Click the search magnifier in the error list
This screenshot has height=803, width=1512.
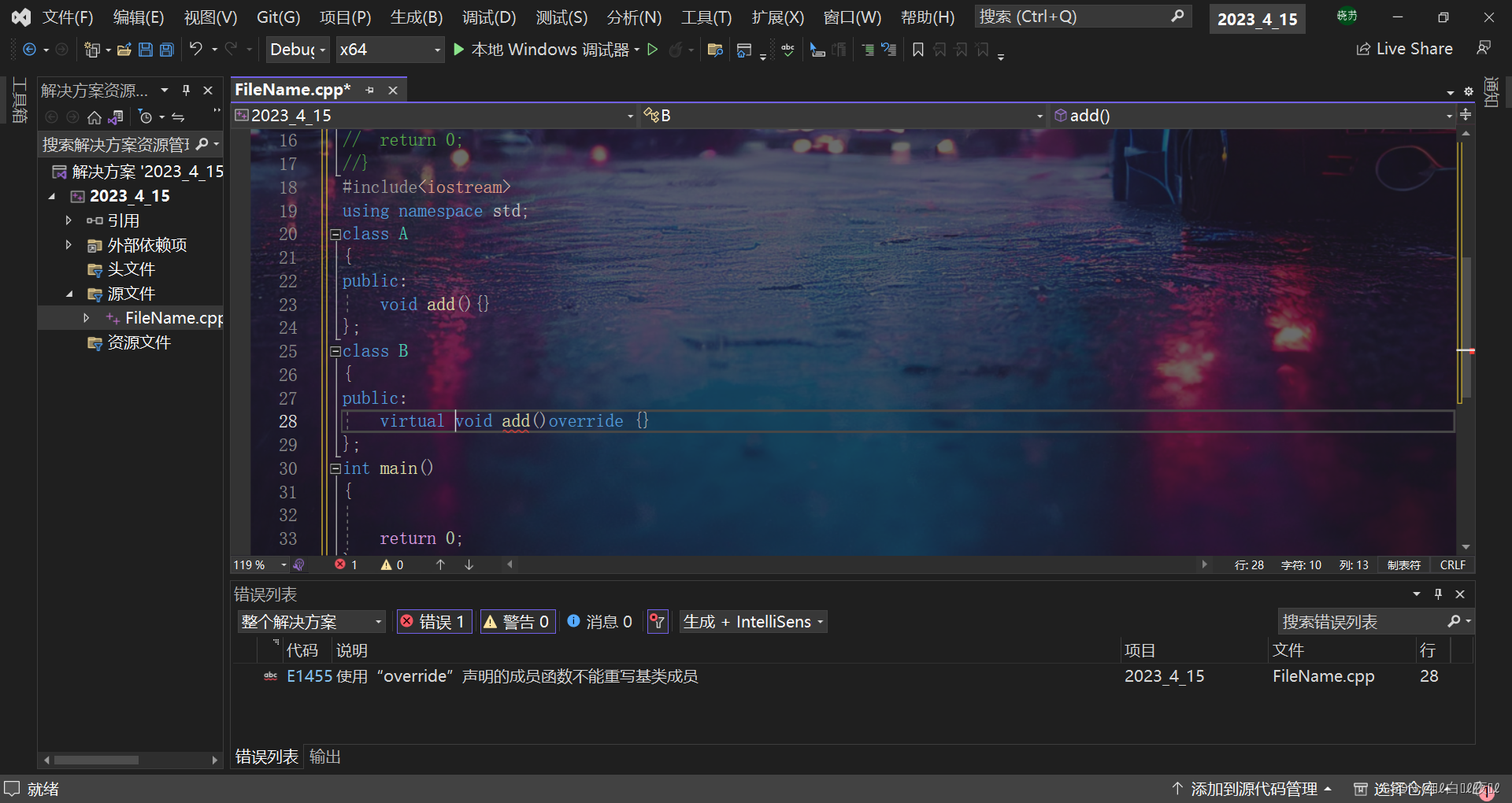(x=1454, y=621)
